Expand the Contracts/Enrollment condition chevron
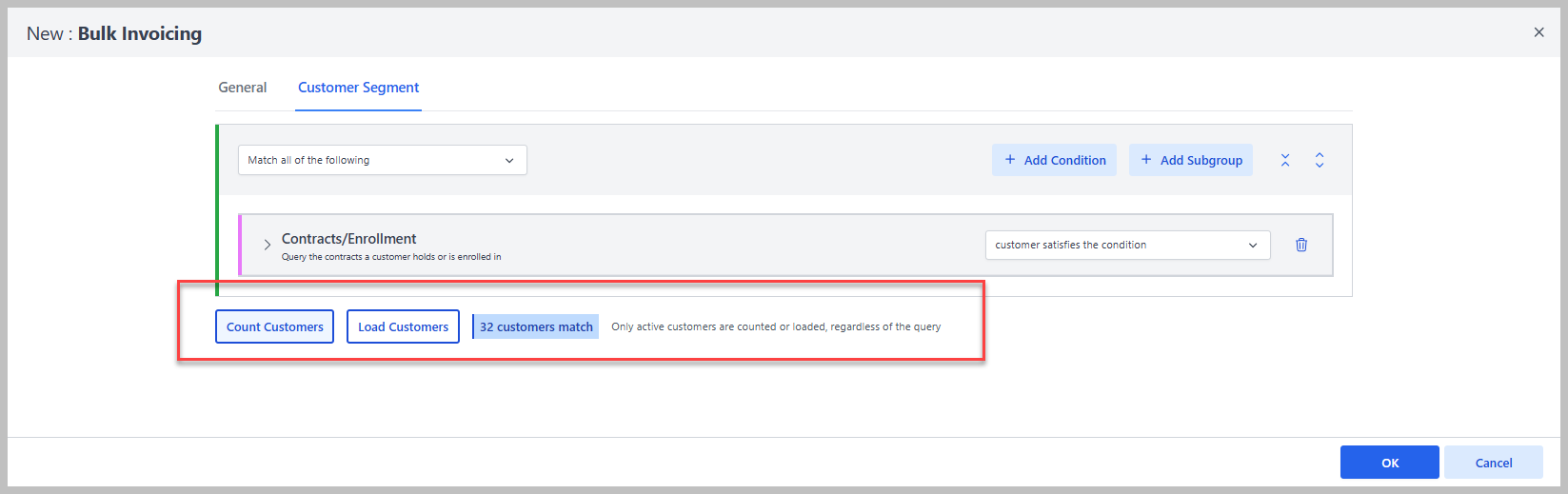The width and height of the screenshot is (1568, 494). click(x=268, y=245)
